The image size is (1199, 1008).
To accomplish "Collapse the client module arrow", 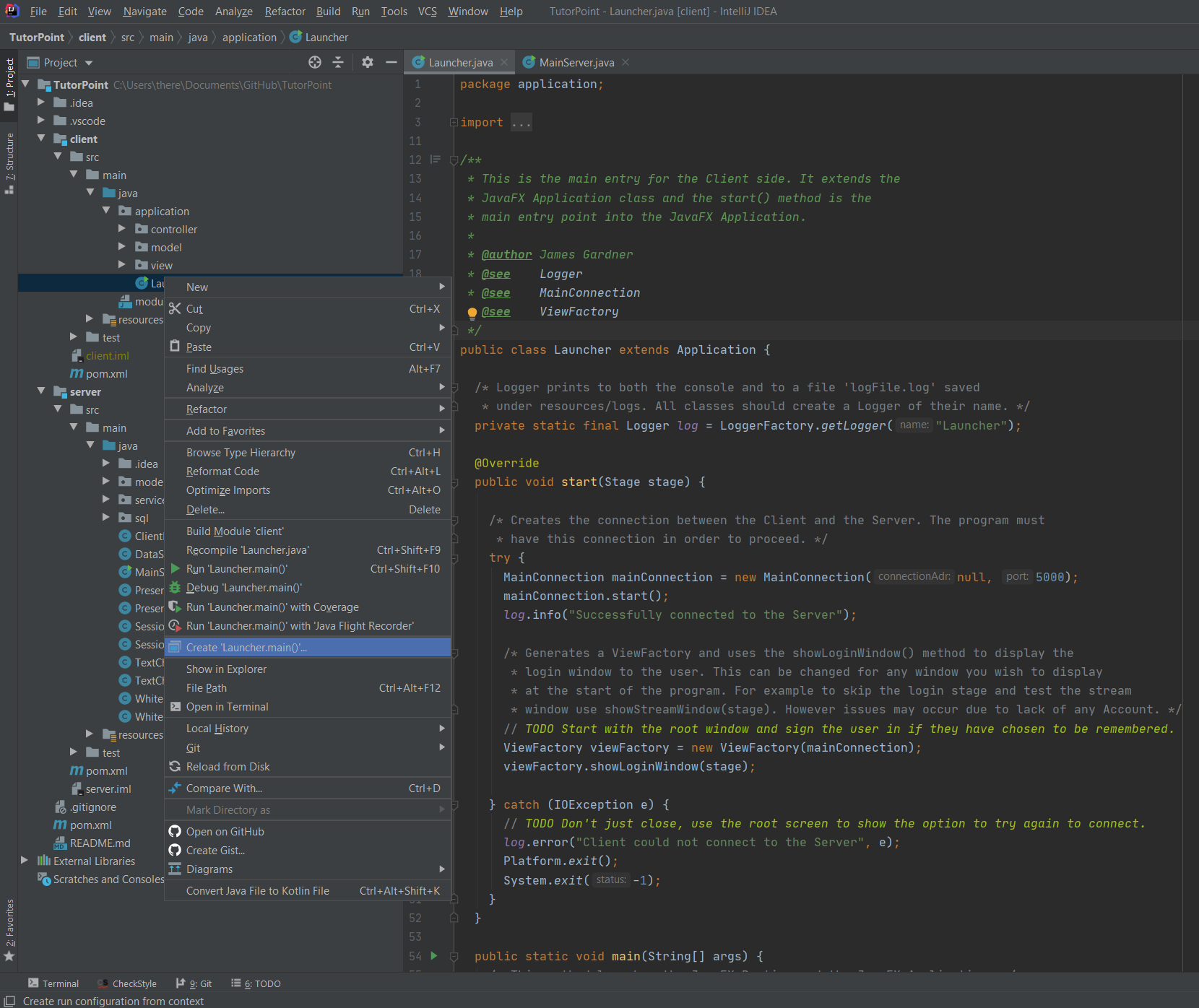I will [41, 138].
